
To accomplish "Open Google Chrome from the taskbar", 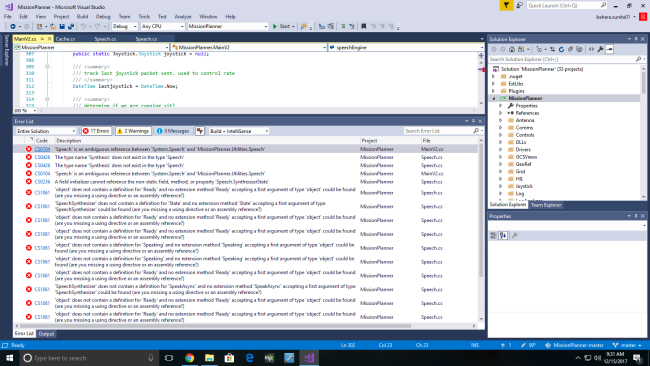I will 189,358.
